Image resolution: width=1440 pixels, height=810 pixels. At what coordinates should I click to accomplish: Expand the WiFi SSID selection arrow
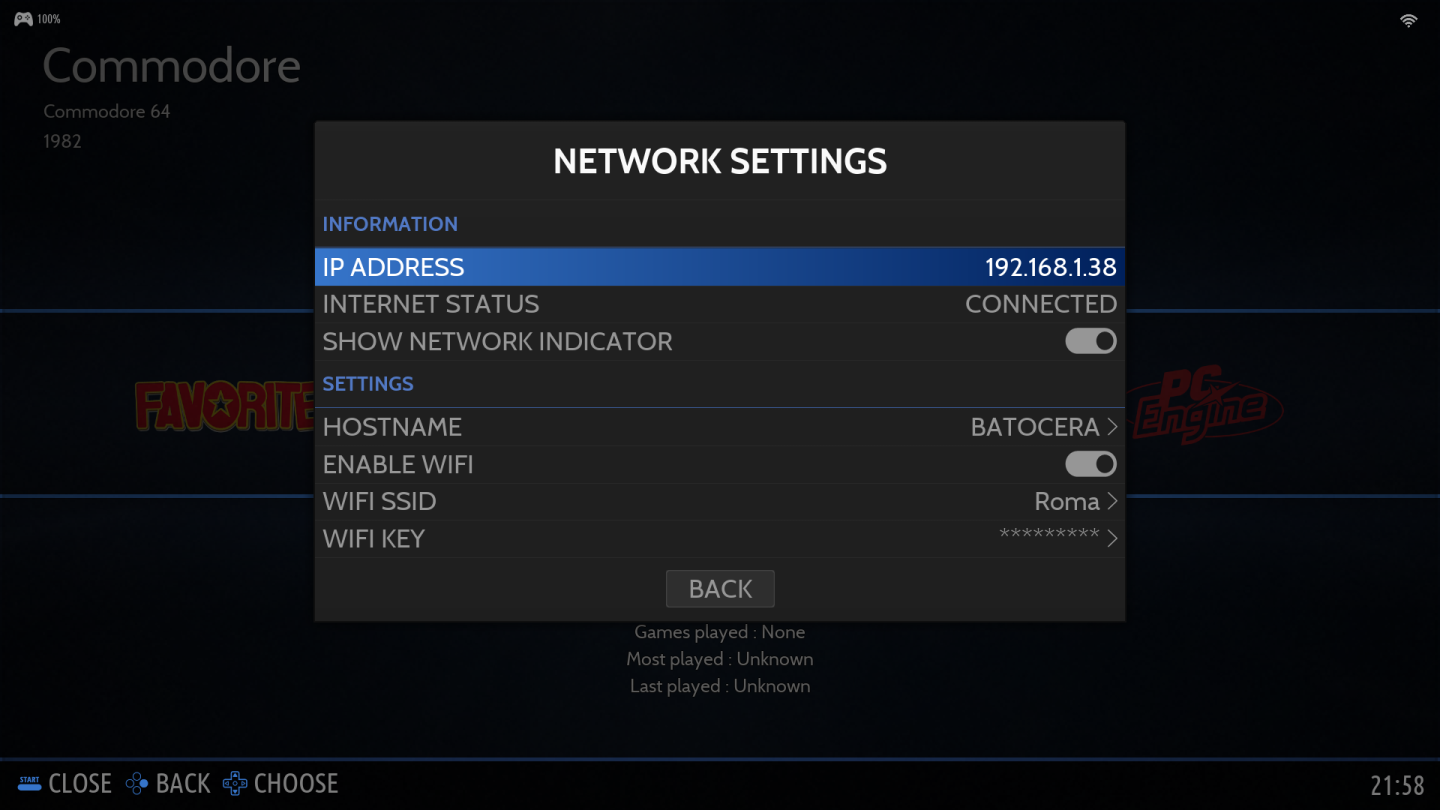click(1111, 501)
